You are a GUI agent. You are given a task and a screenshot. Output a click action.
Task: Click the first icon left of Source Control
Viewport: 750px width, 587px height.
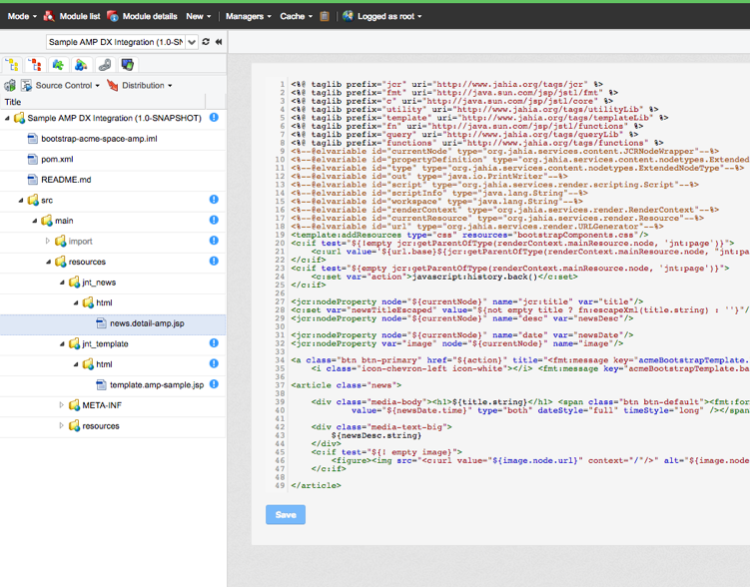[10, 86]
